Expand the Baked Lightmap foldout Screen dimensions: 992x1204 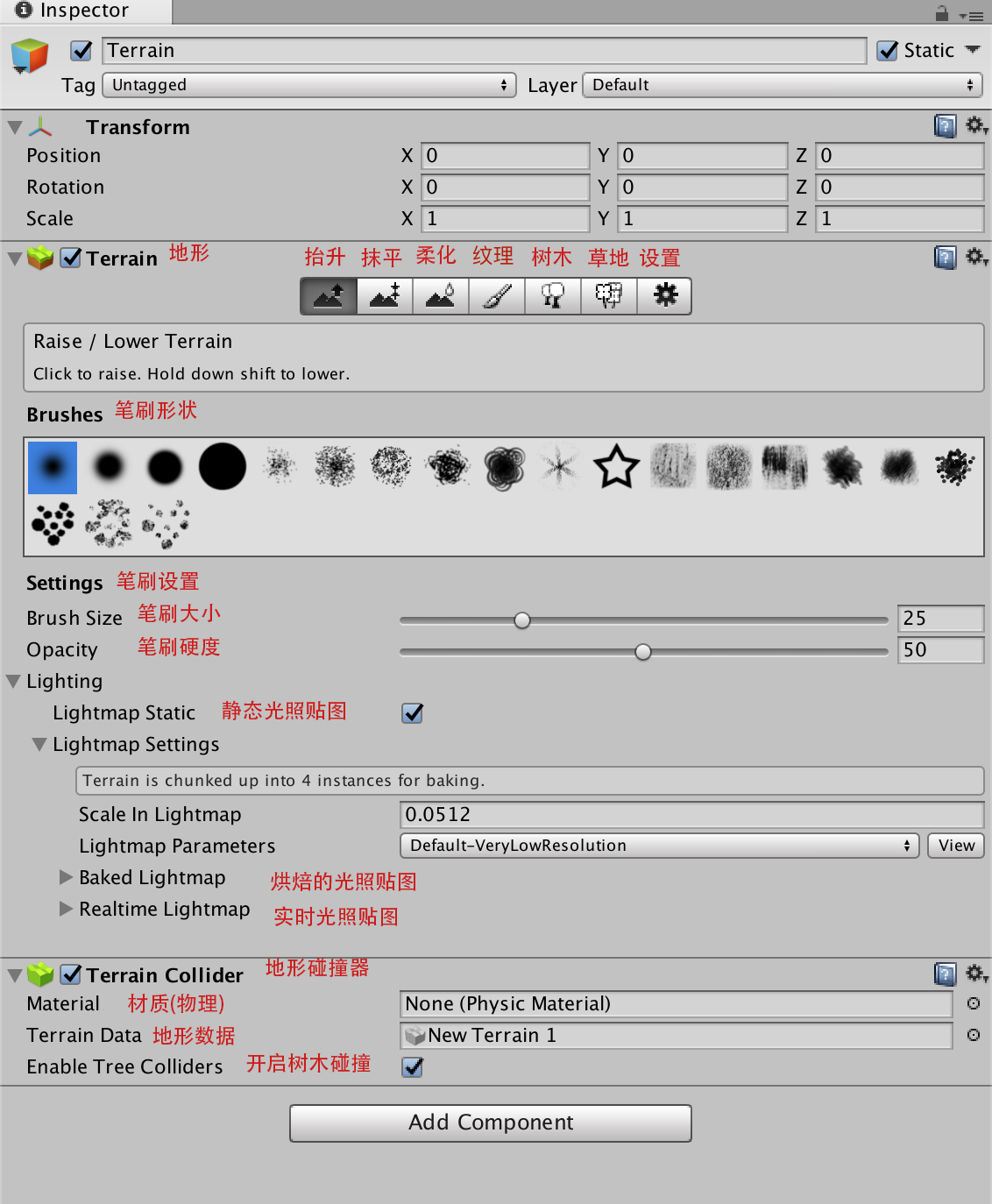66,877
